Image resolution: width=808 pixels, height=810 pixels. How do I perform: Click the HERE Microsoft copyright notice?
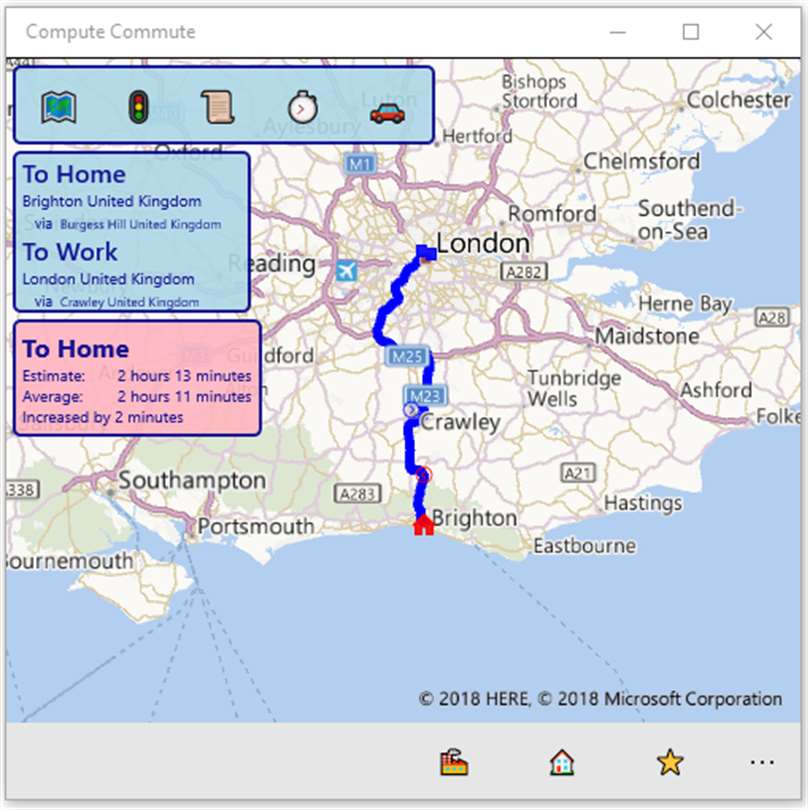coord(600,699)
